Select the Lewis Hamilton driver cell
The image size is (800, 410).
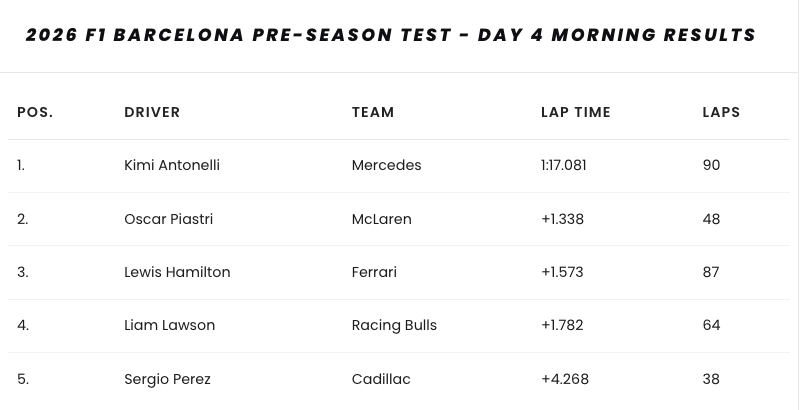tap(177, 272)
